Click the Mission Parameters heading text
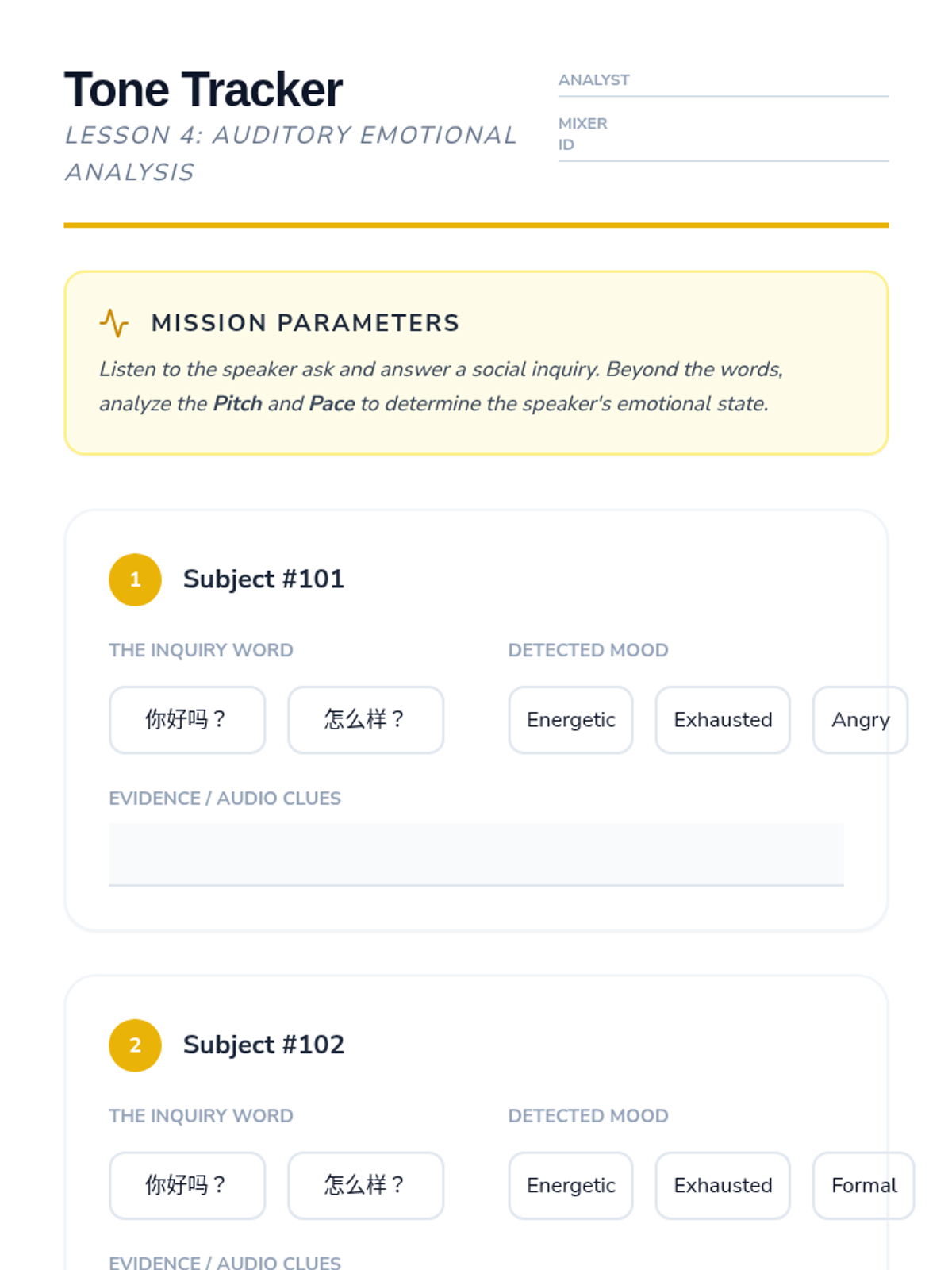952x1270 pixels. tap(305, 323)
